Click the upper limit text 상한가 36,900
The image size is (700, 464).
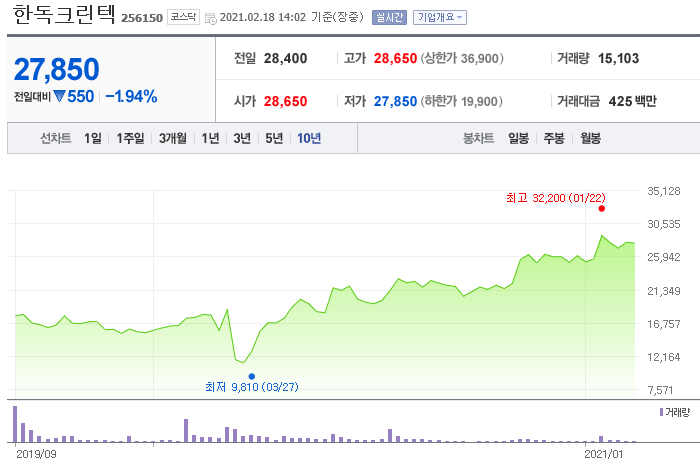click(462, 59)
